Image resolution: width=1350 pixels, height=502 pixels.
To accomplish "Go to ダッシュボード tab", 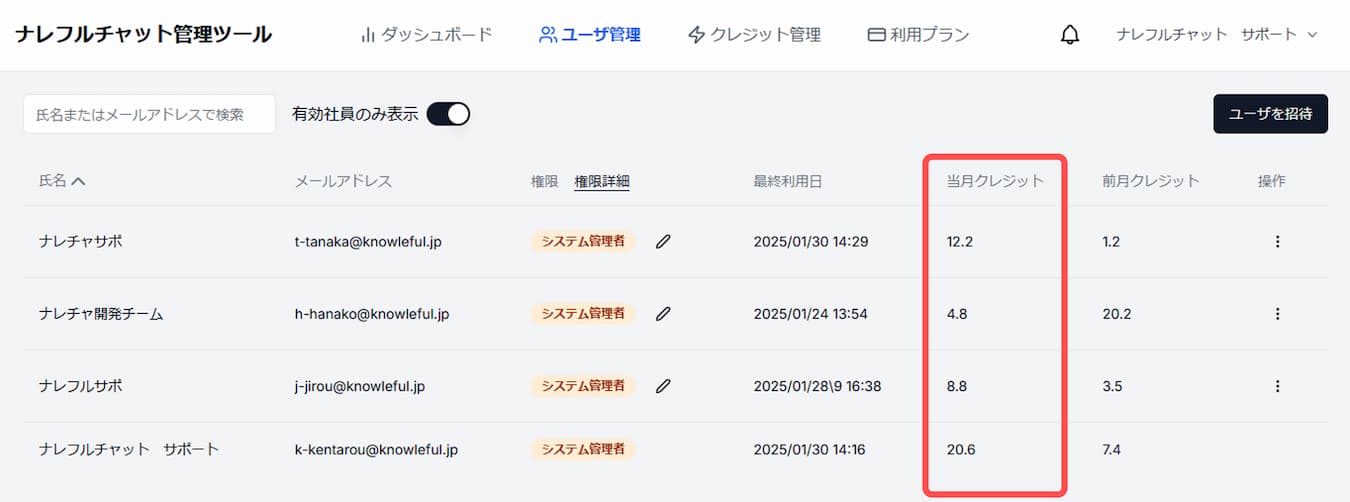I will tap(426, 35).
